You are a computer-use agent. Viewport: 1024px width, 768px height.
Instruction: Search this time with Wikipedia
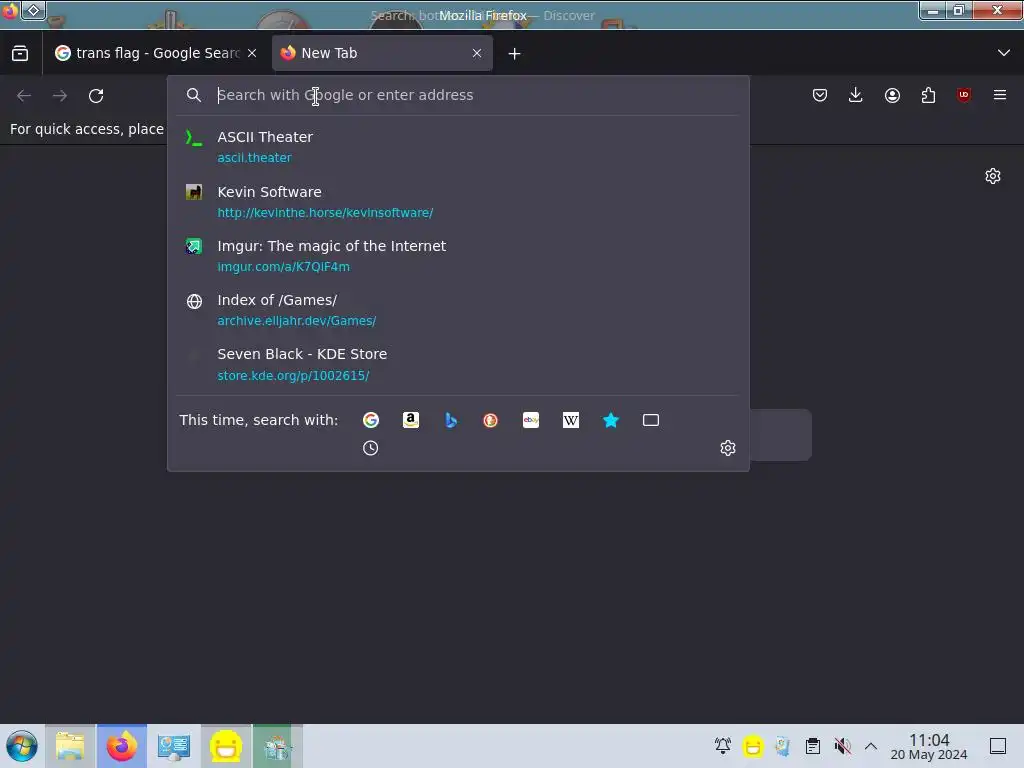[571, 420]
